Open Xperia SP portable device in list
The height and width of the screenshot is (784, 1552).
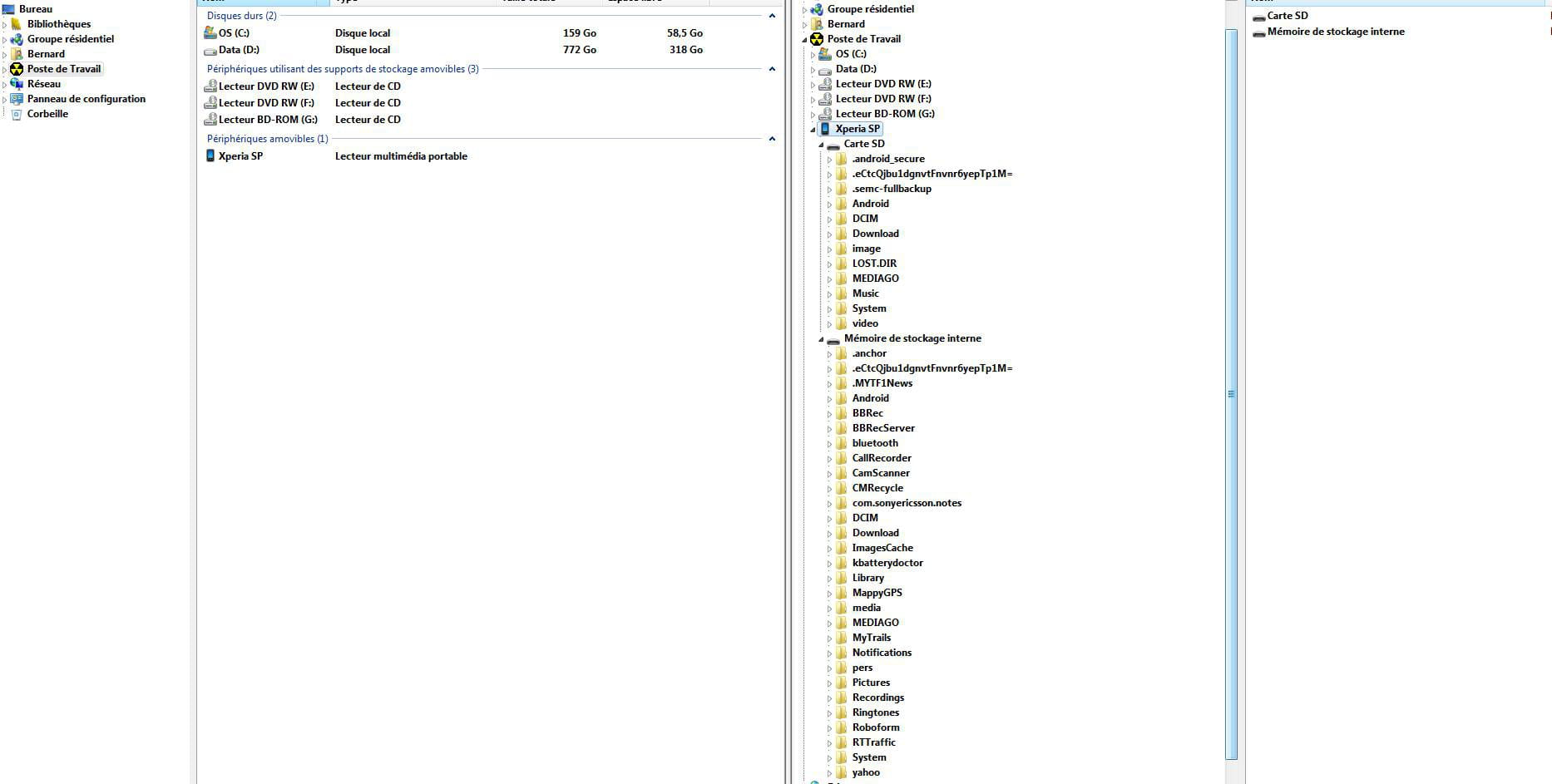240,156
